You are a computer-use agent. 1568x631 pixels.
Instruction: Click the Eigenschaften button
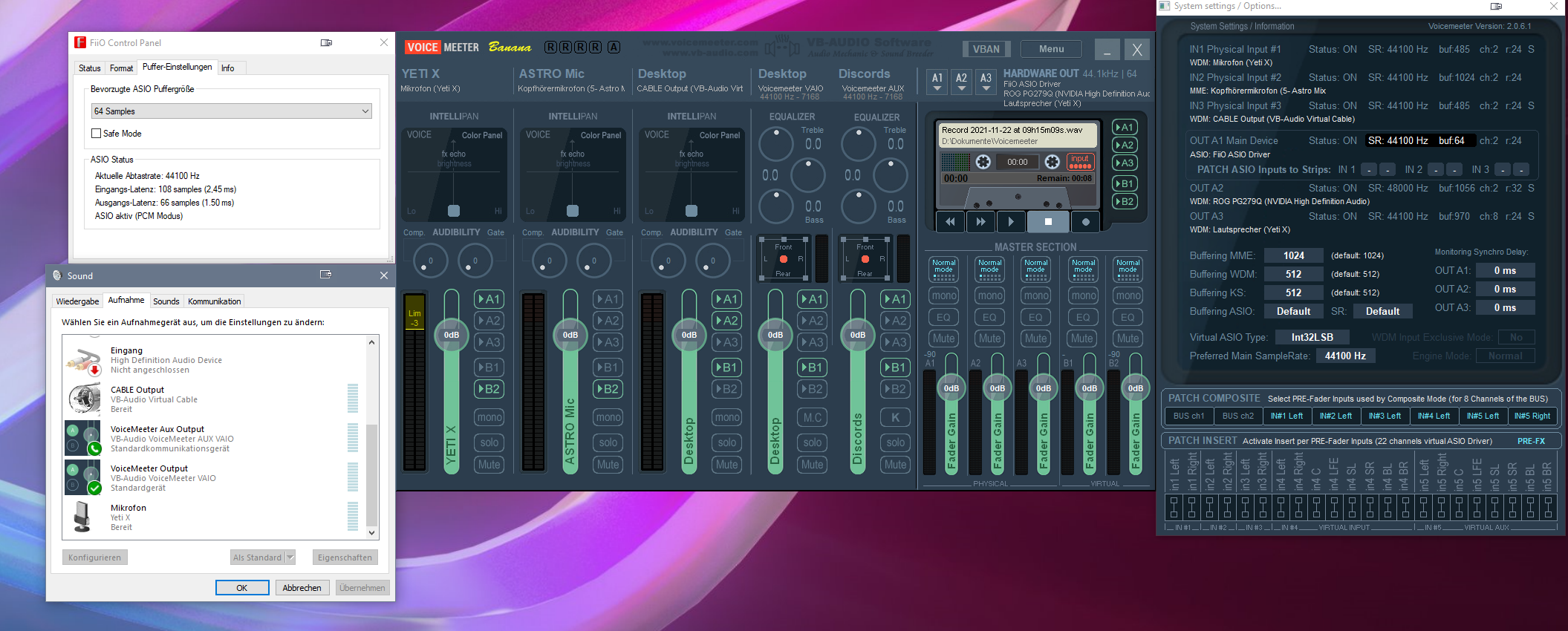coord(345,558)
